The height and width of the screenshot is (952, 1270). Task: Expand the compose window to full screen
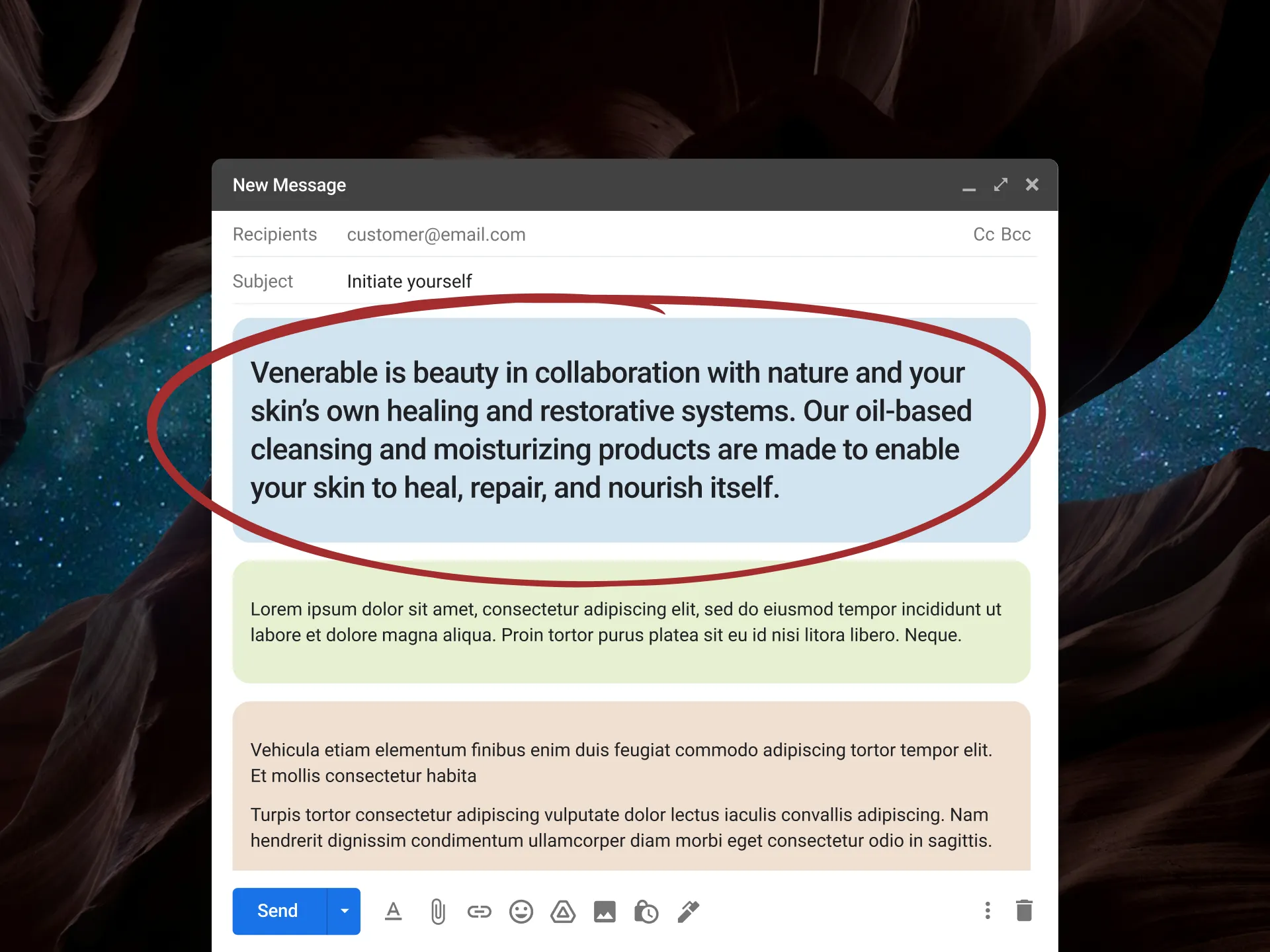coord(1001,185)
